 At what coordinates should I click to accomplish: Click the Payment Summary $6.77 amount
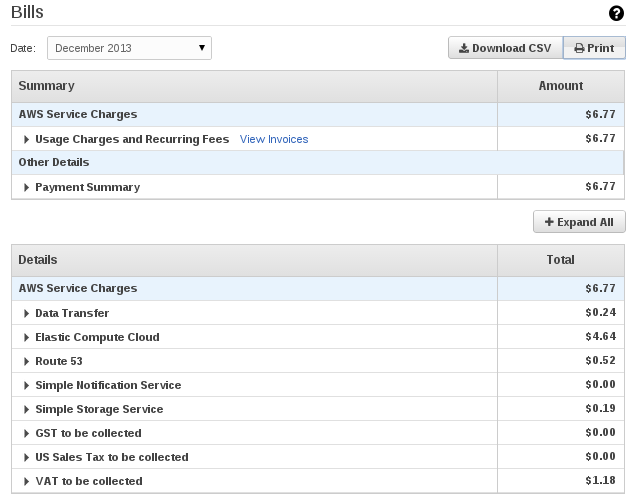[x=600, y=187]
